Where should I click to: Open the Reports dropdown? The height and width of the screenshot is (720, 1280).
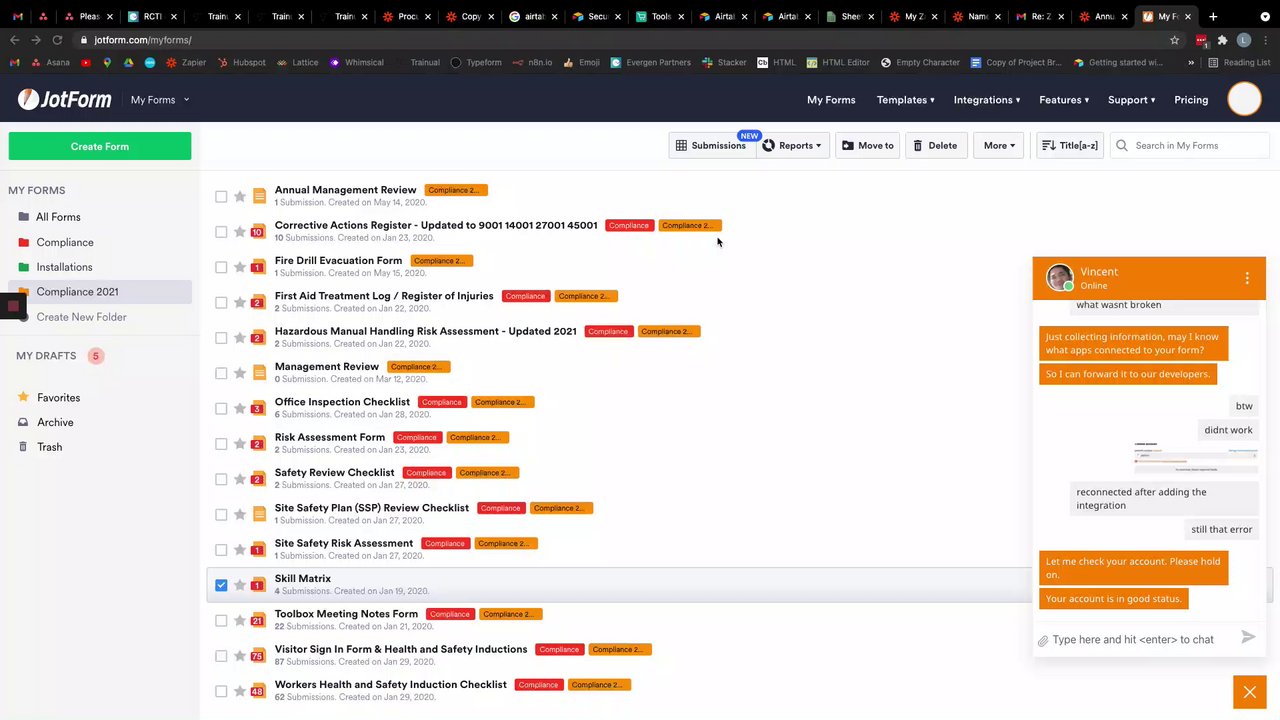(795, 146)
